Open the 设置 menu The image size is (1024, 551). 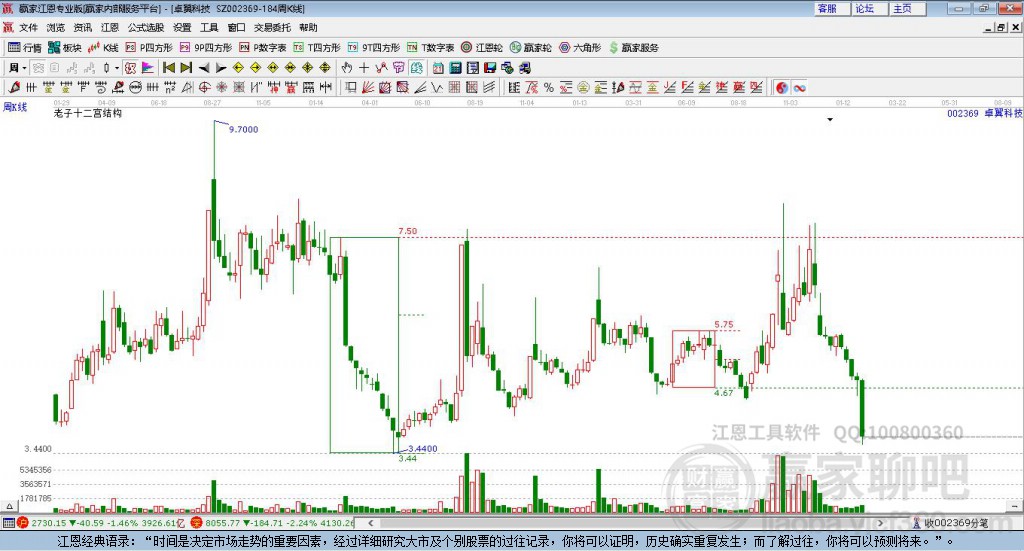[x=182, y=27]
